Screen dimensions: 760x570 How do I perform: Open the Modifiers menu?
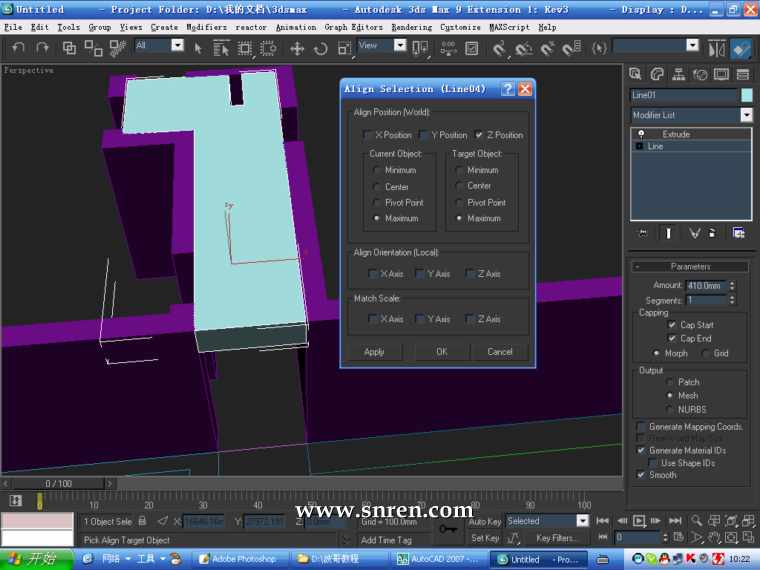tap(206, 27)
